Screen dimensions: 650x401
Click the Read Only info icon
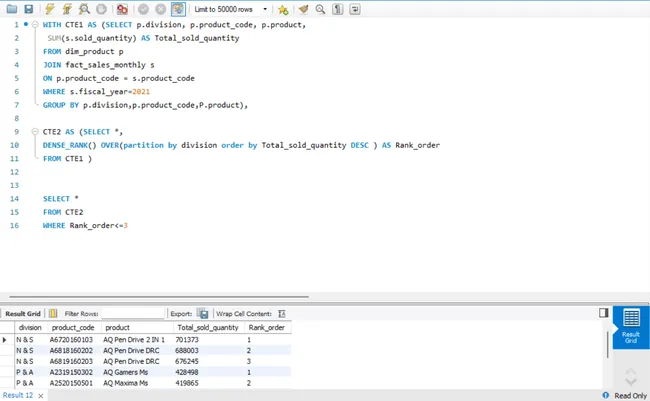tap(606, 395)
